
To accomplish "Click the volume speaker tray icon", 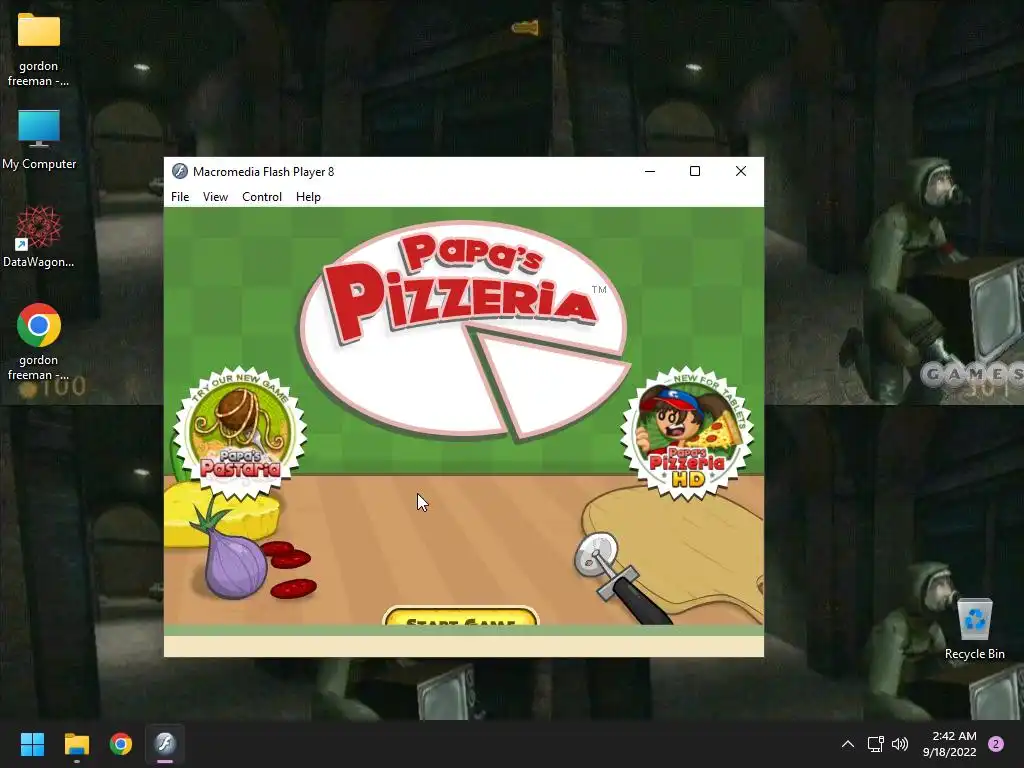I will point(900,744).
